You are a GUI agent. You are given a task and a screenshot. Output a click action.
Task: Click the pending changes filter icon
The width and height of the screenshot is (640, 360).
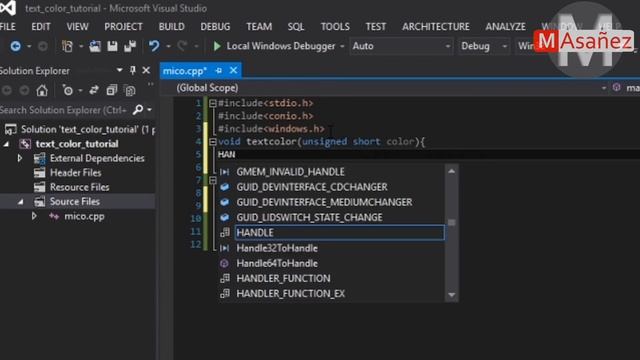coord(68,90)
